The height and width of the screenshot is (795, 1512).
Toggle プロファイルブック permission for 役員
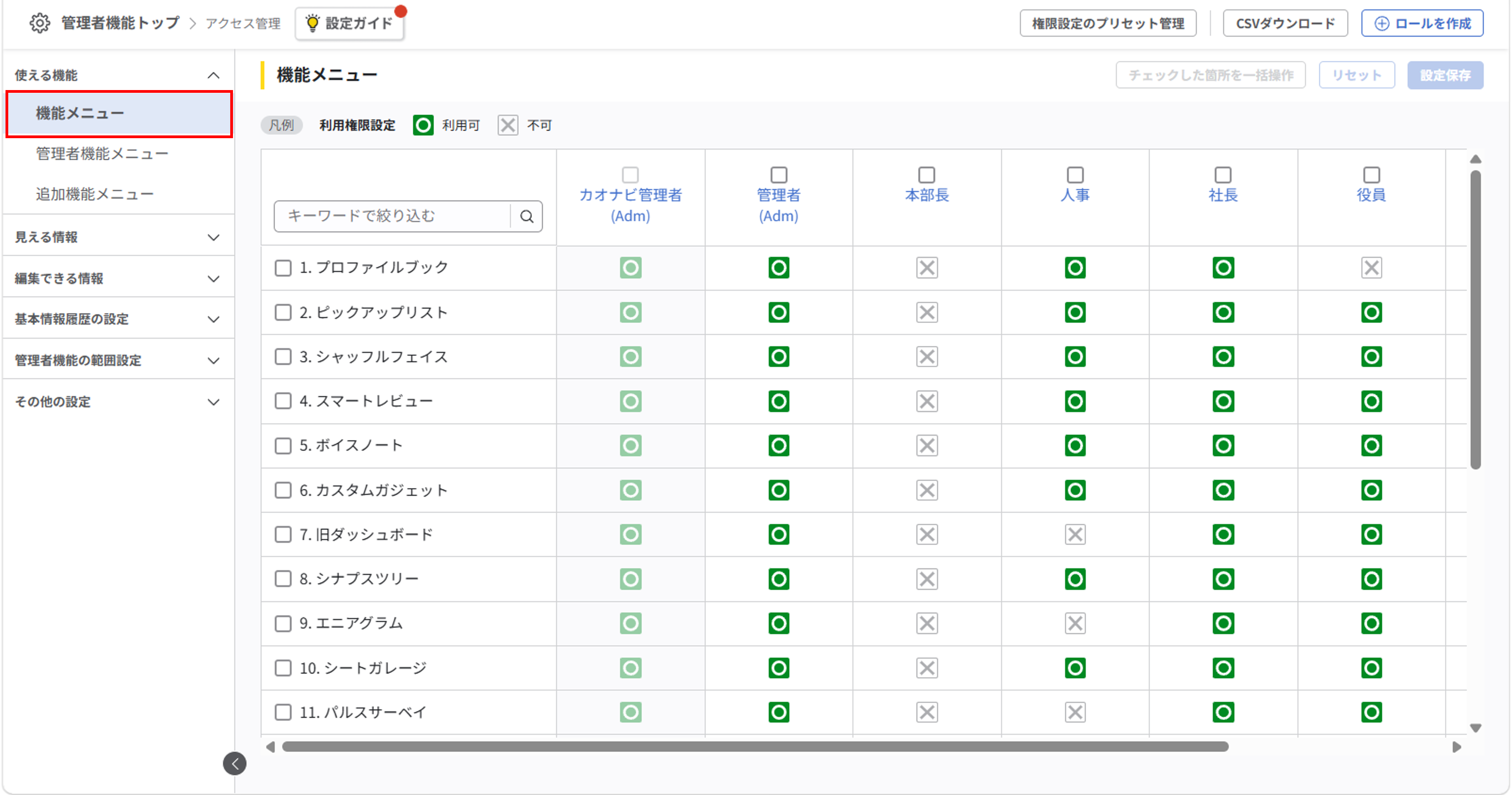tap(1371, 268)
